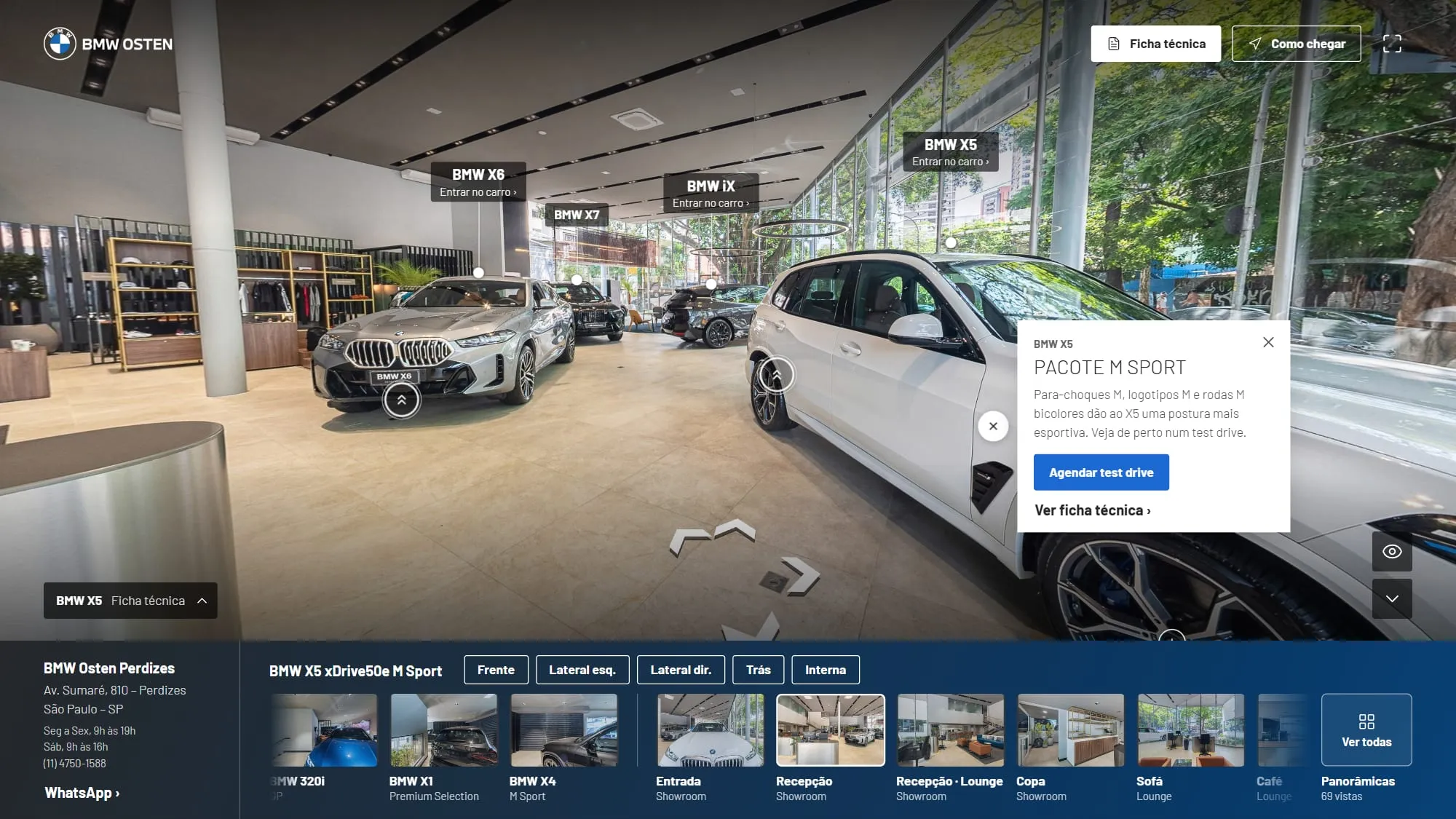This screenshot has height=819, width=1456.
Task: Open the WhatsApp link
Action: coord(82,793)
